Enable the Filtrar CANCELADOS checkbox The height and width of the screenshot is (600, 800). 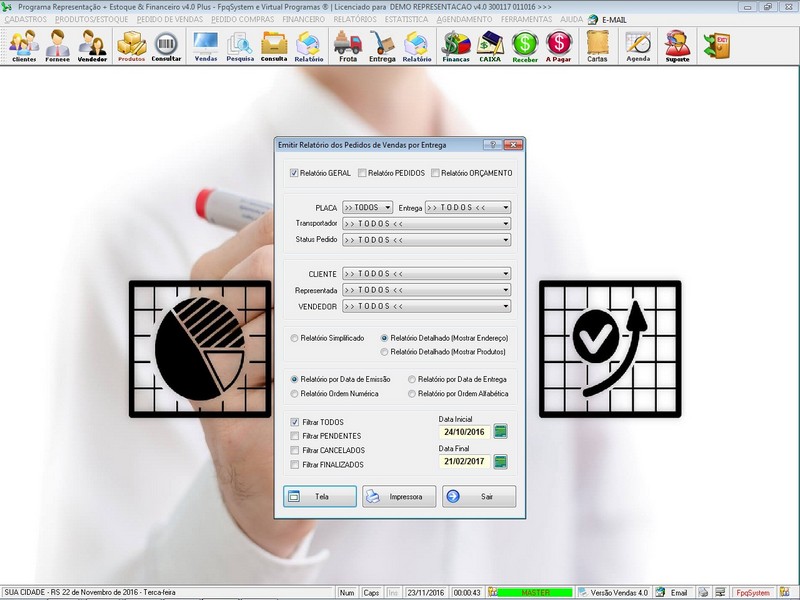coord(294,450)
